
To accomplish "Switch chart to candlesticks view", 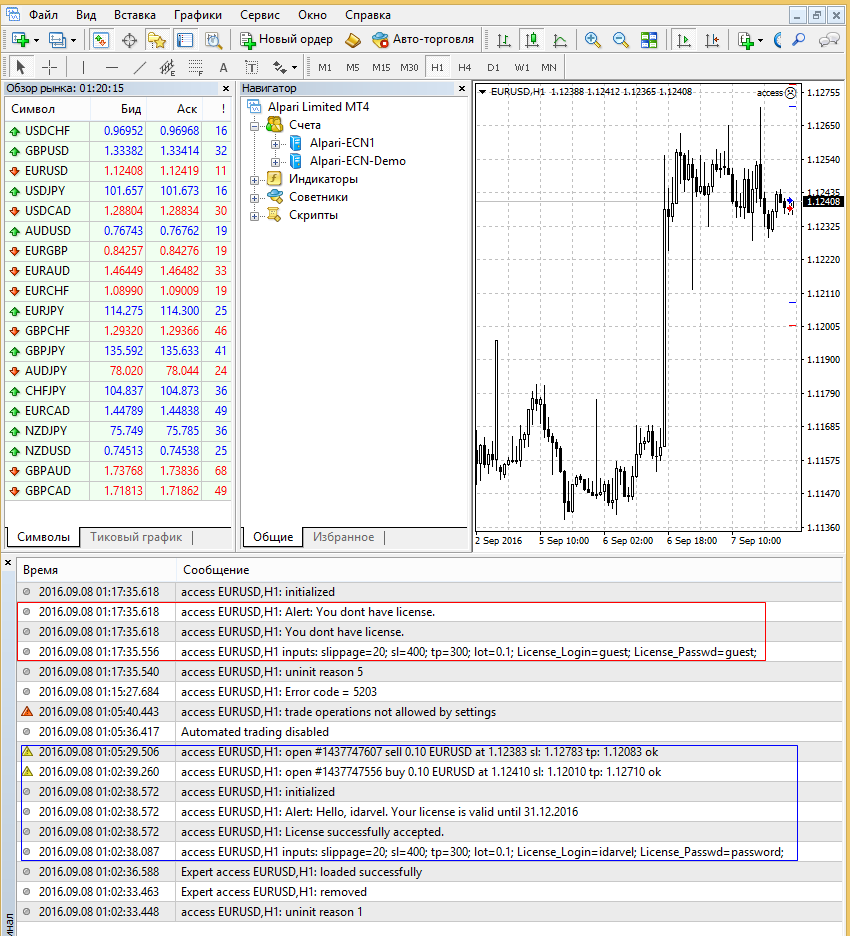I will coord(532,40).
